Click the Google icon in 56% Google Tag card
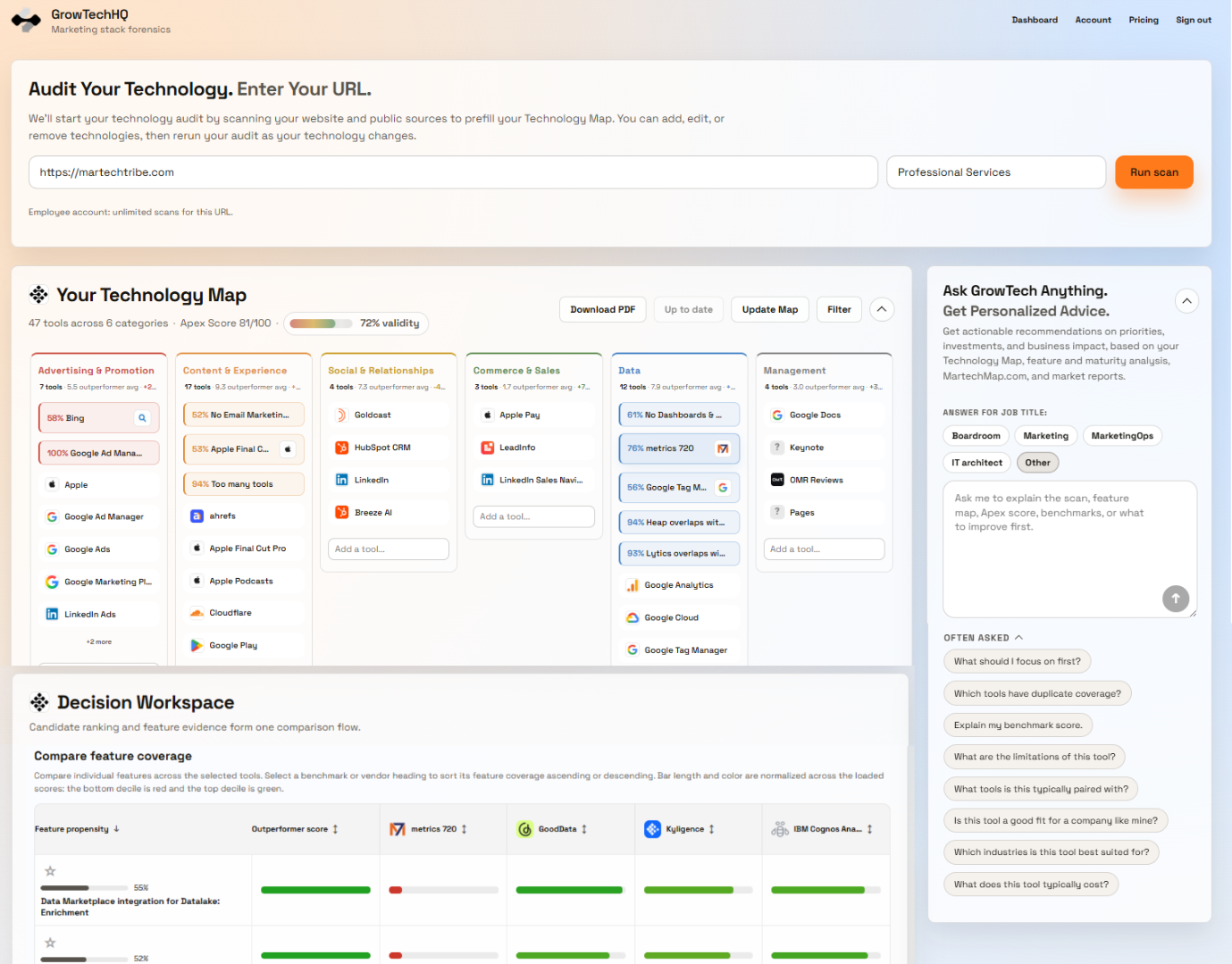This screenshot has width=1232, height=964. pyautogui.click(x=723, y=488)
